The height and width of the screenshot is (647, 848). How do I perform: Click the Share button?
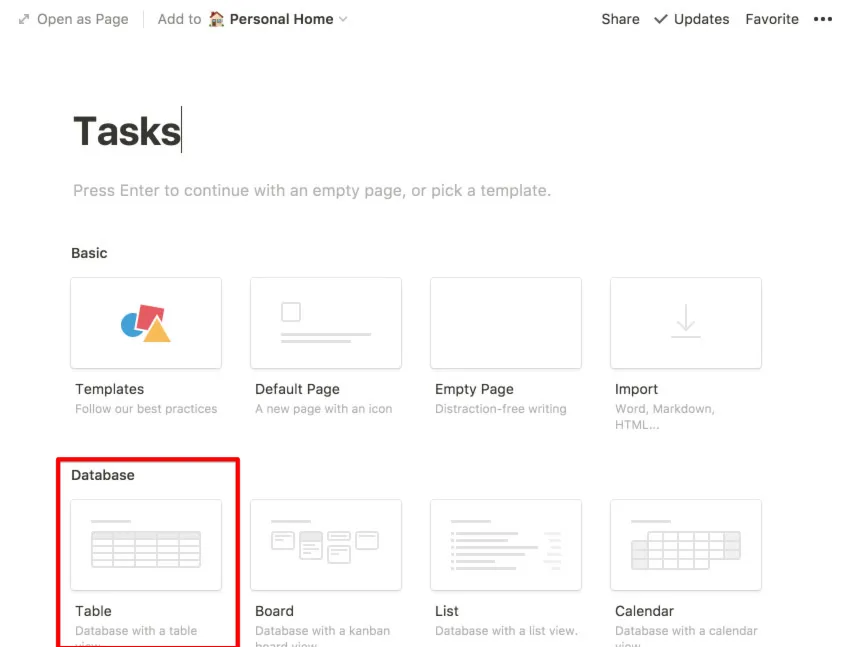click(620, 19)
